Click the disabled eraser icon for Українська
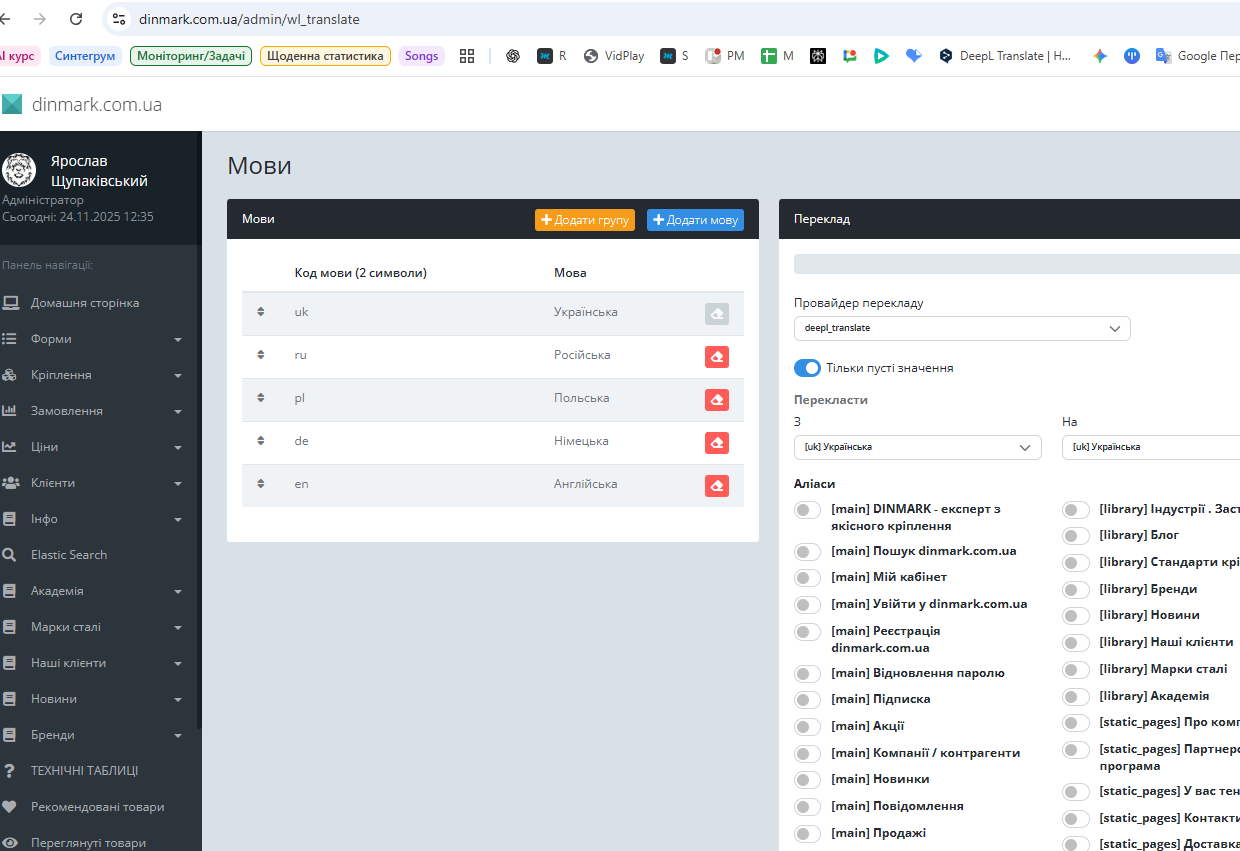The height and width of the screenshot is (851, 1240). 716,314
